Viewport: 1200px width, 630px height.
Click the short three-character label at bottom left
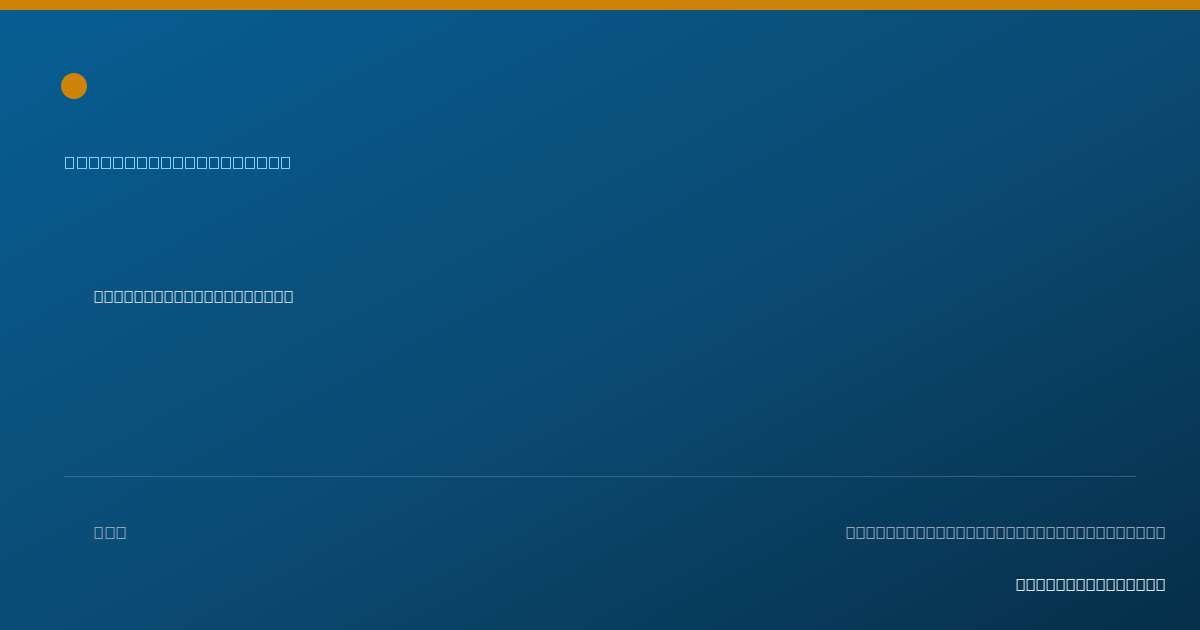tap(110, 532)
